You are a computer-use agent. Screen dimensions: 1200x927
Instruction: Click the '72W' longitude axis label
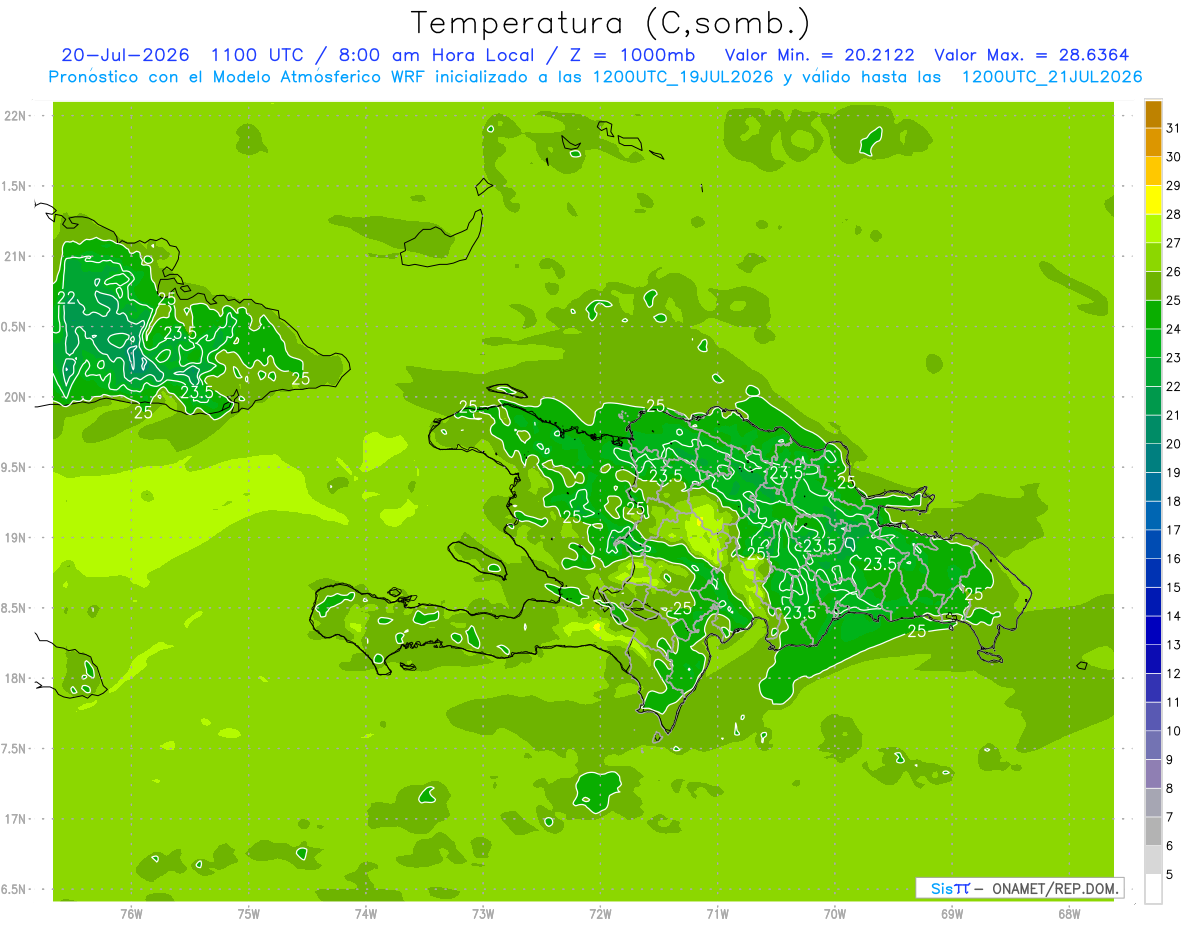tap(600, 914)
